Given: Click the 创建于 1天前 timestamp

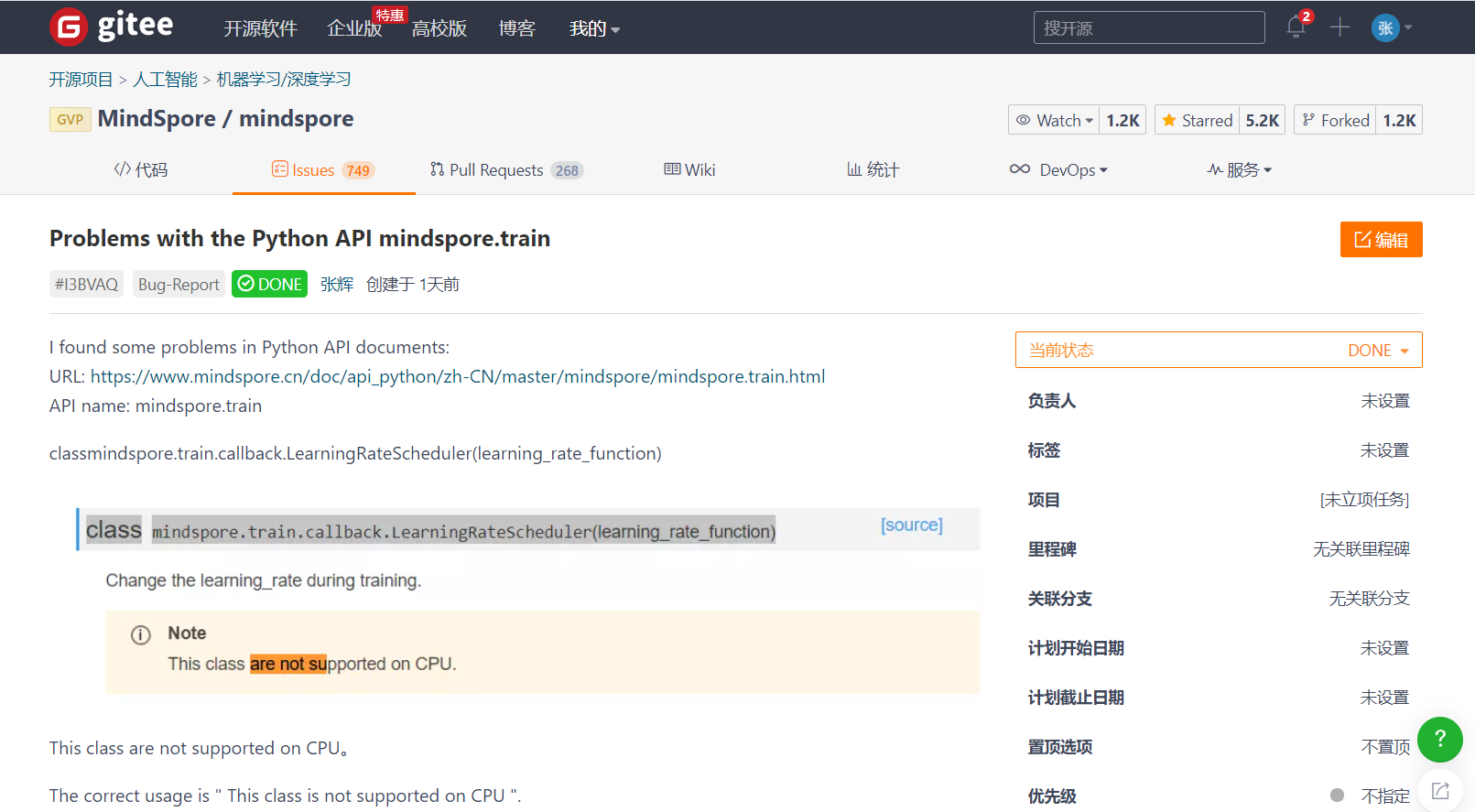Looking at the screenshot, I should click(x=413, y=285).
